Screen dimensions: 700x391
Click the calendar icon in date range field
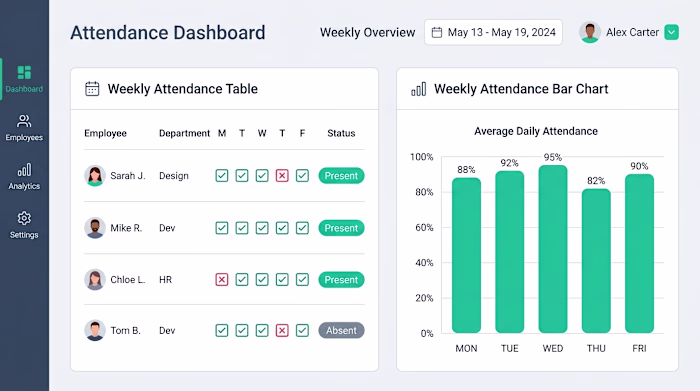pyautogui.click(x=437, y=33)
